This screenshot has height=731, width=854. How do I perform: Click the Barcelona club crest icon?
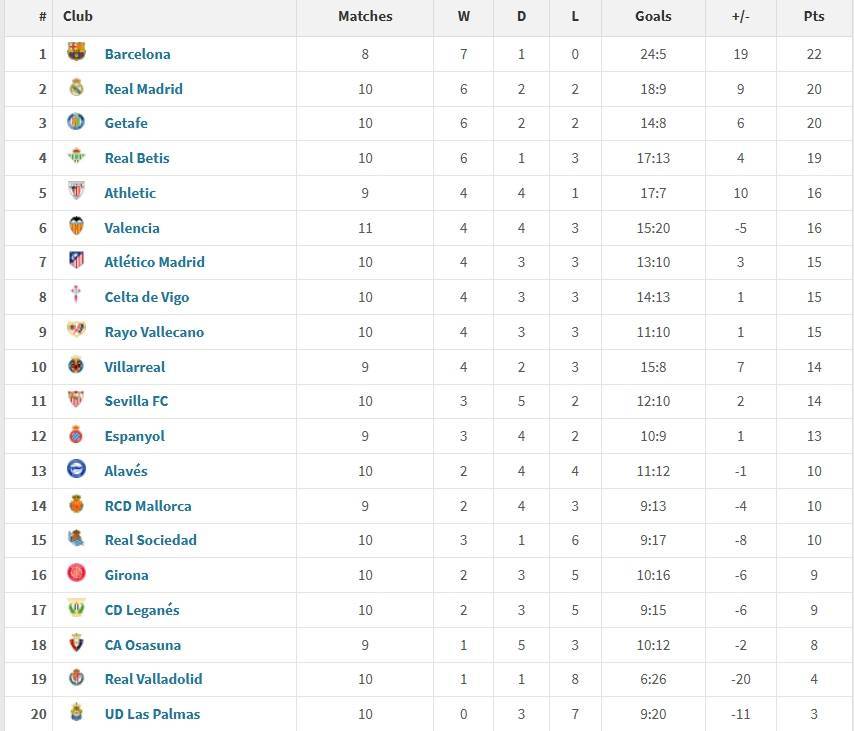[x=76, y=53]
